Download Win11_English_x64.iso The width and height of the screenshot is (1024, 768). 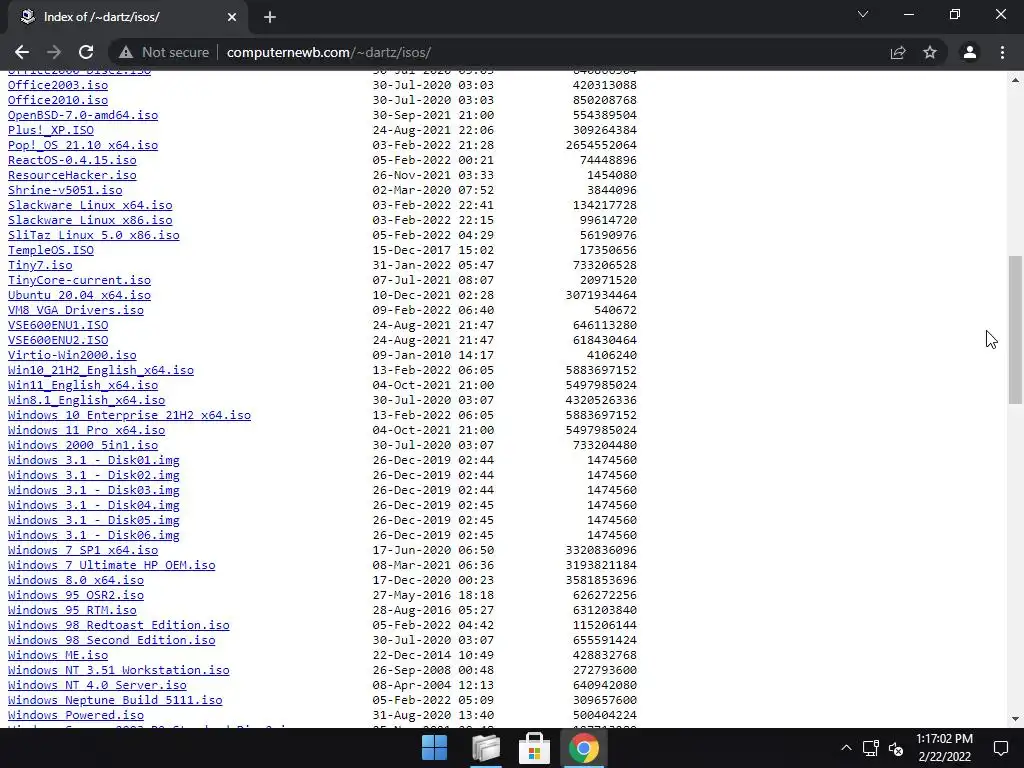pyautogui.click(x=83, y=385)
